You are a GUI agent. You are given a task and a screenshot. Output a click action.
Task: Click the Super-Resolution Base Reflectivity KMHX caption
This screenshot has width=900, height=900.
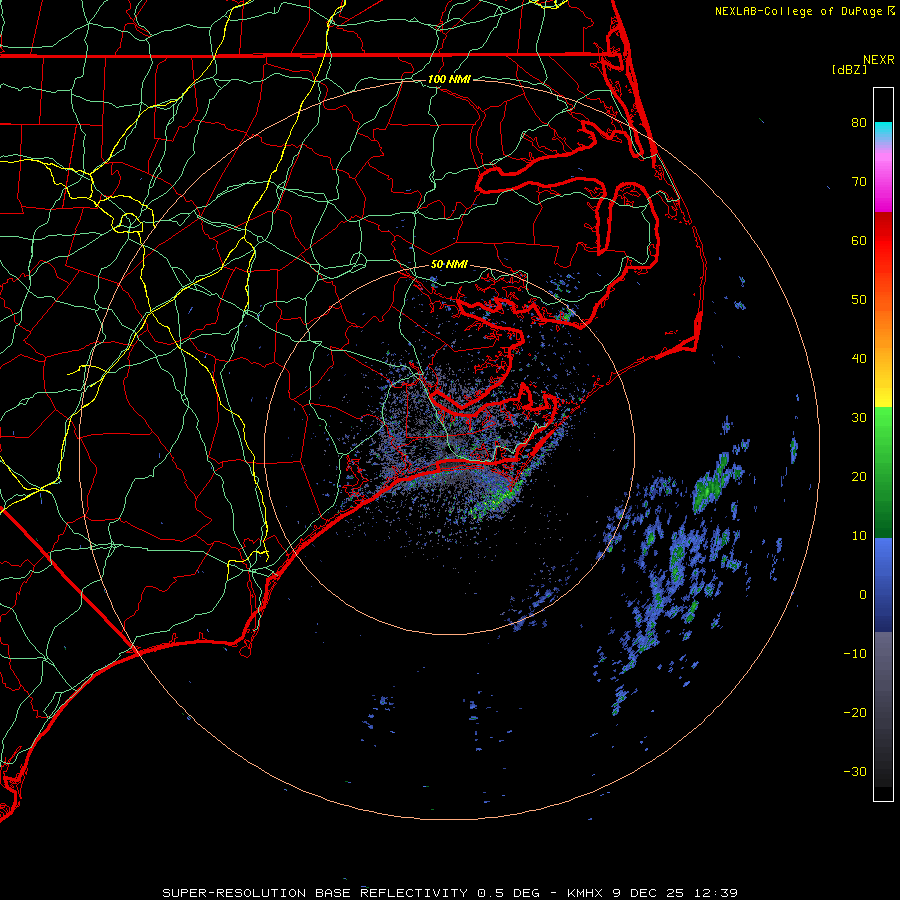click(449, 893)
